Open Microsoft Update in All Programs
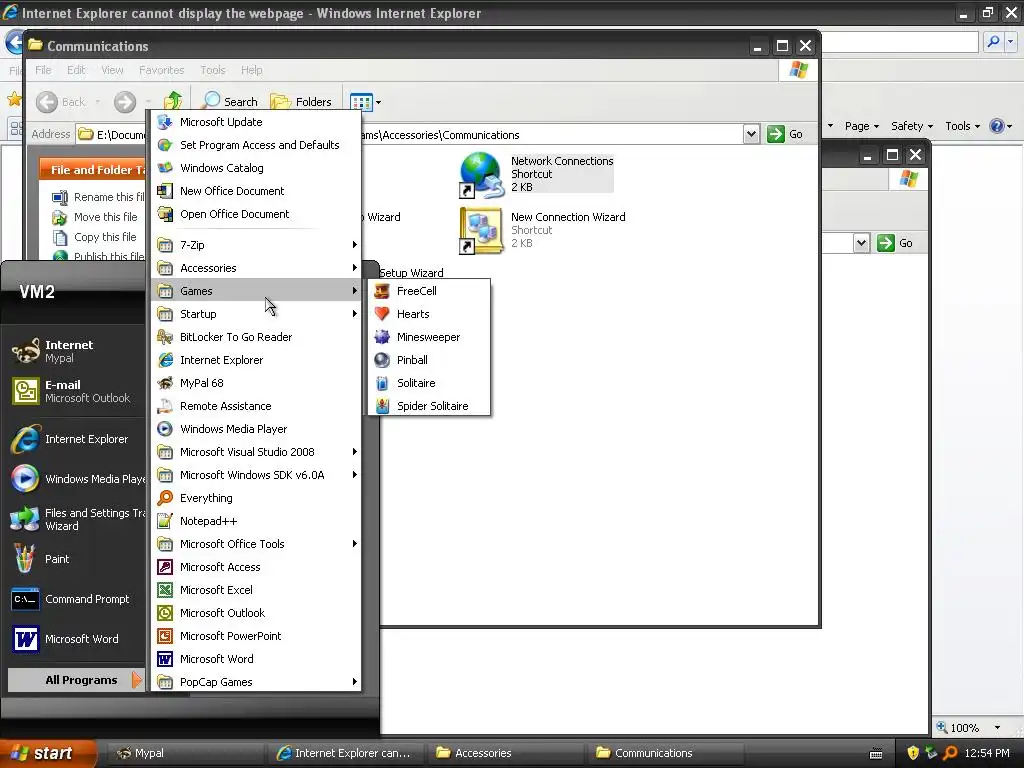1024x768 pixels. click(x=256, y=122)
